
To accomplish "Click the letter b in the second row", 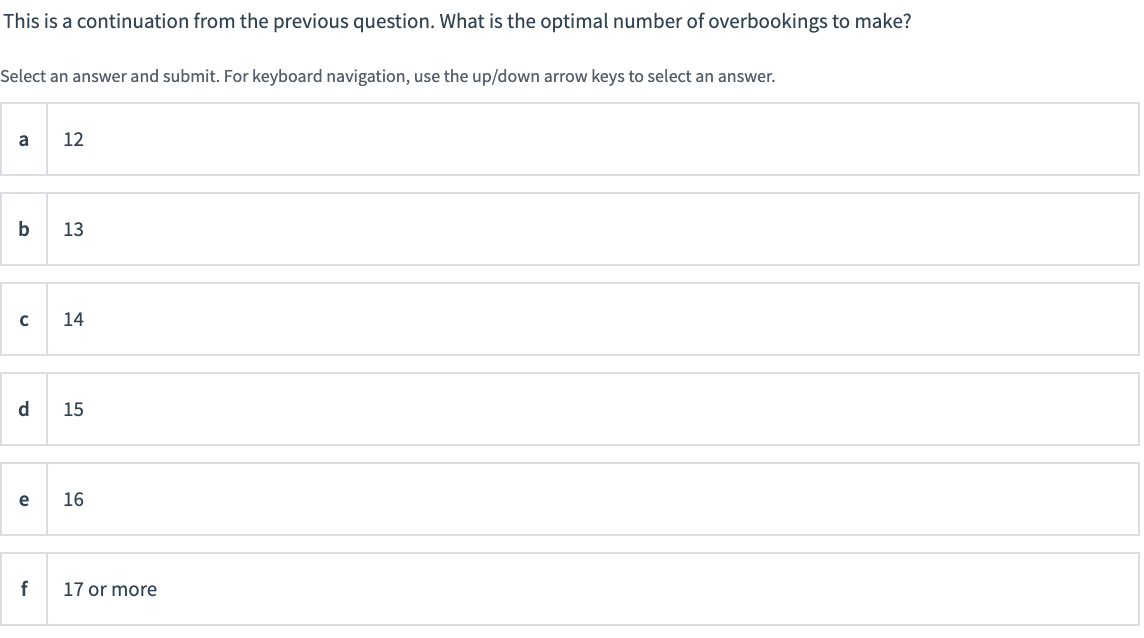I will tap(23, 229).
